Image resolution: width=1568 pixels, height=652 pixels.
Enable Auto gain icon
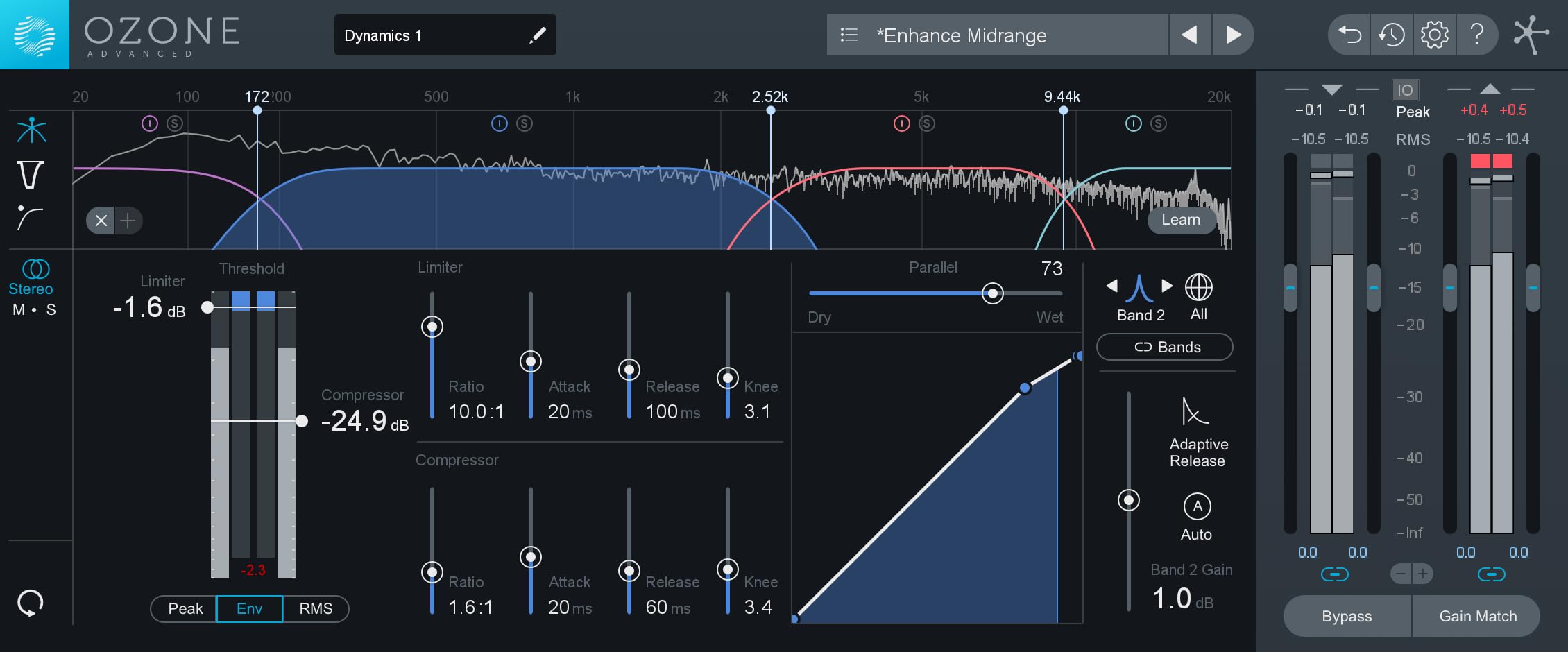pyautogui.click(x=1197, y=506)
